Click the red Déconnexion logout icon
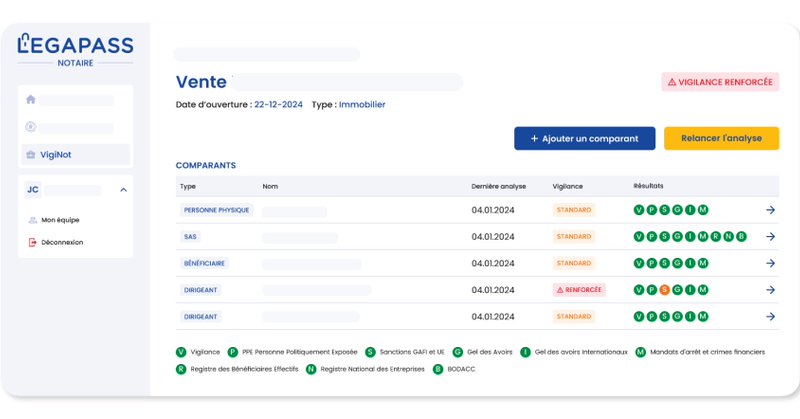 point(33,242)
